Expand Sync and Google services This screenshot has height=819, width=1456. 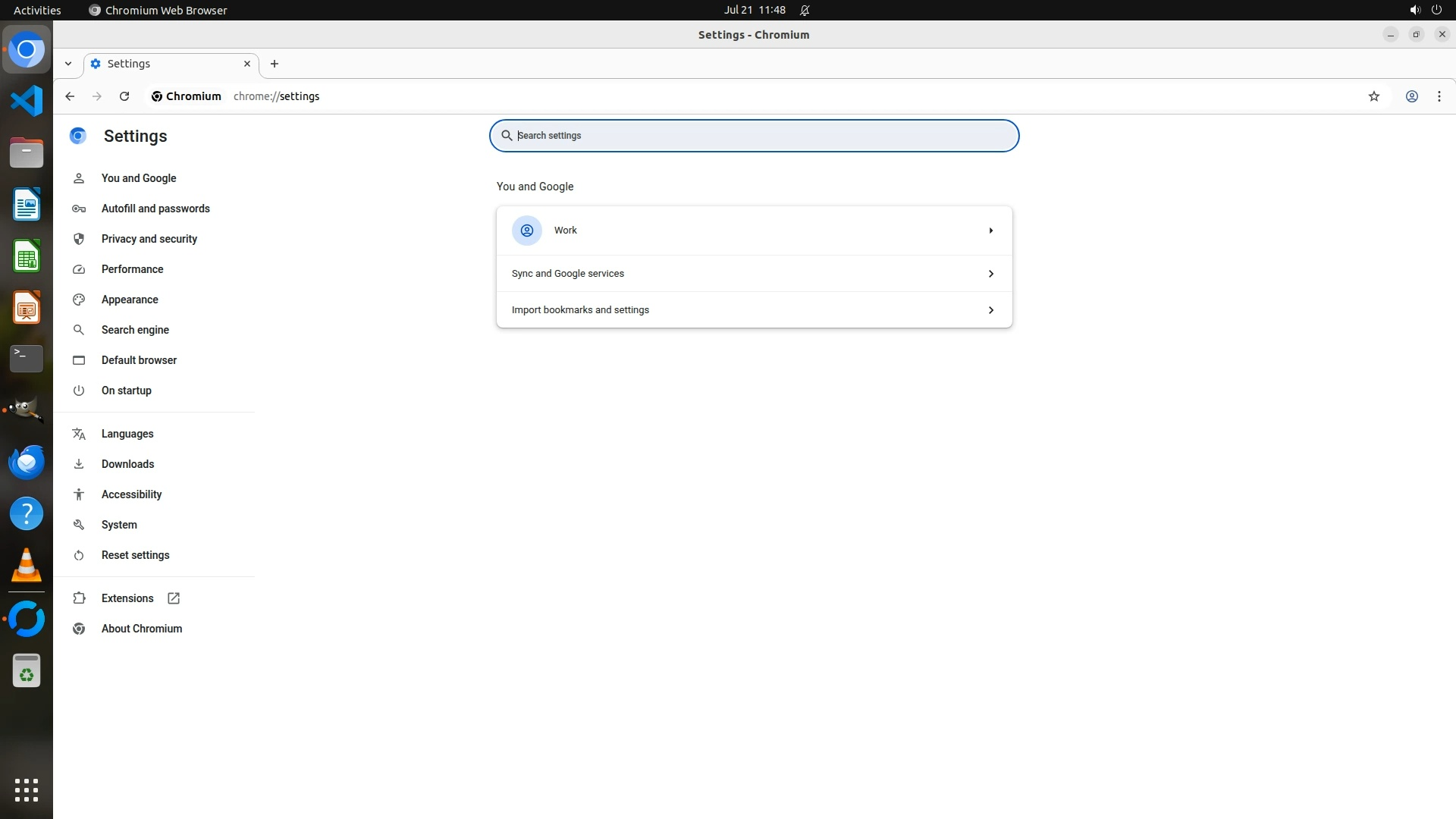point(754,274)
